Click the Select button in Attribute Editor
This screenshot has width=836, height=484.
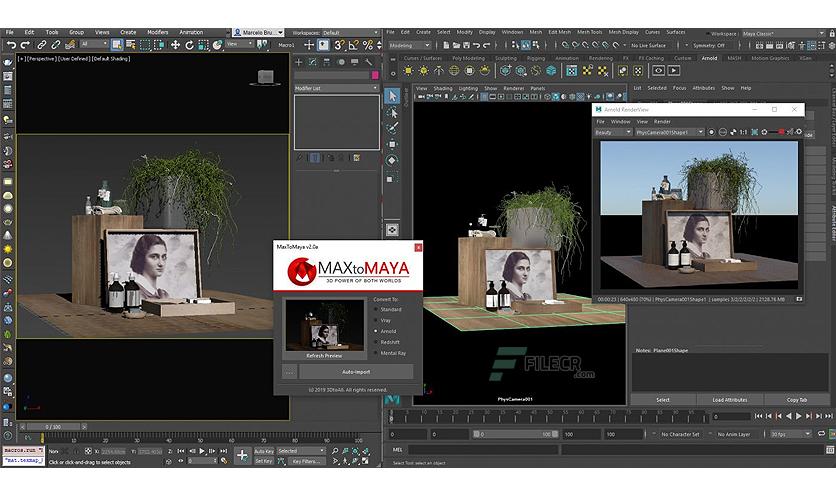point(663,399)
